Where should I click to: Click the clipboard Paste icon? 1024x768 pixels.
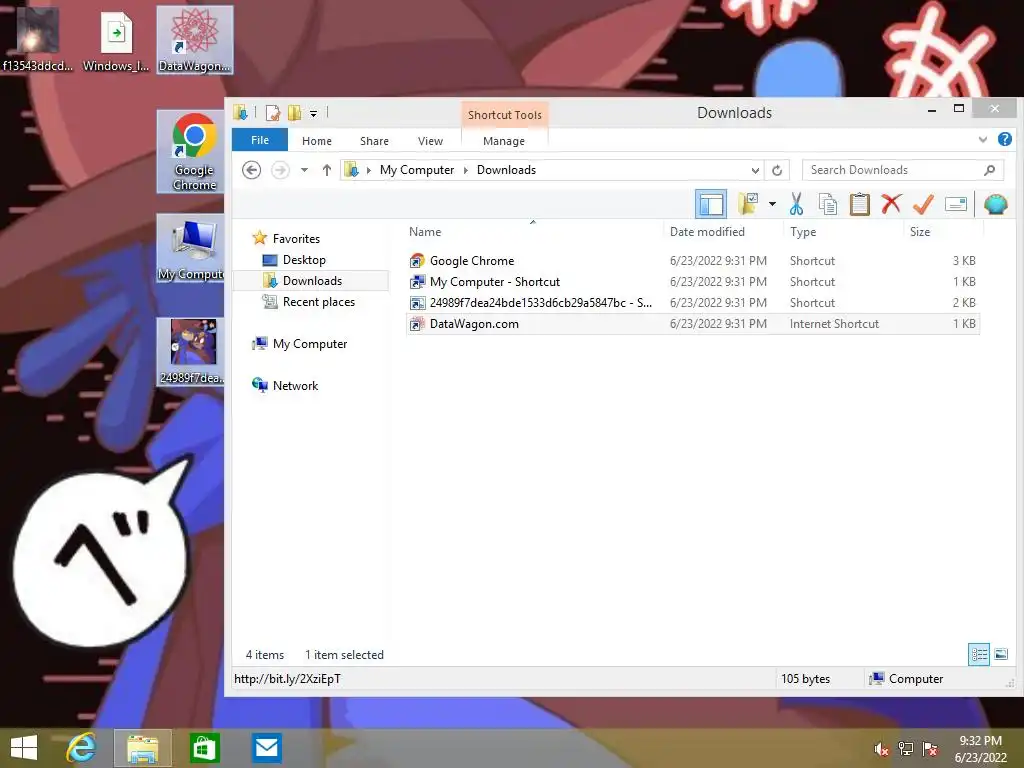(859, 204)
